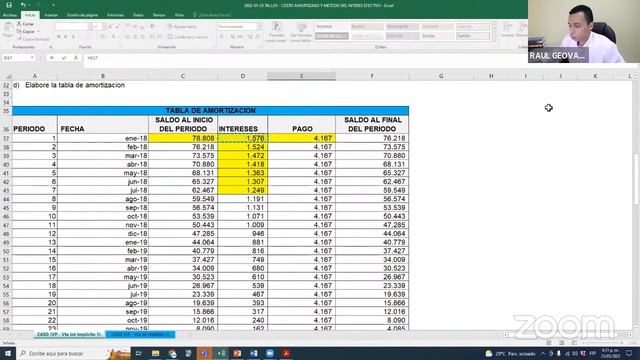
Task: Switch to the blue CASO sheet tab
Action: click(140, 334)
